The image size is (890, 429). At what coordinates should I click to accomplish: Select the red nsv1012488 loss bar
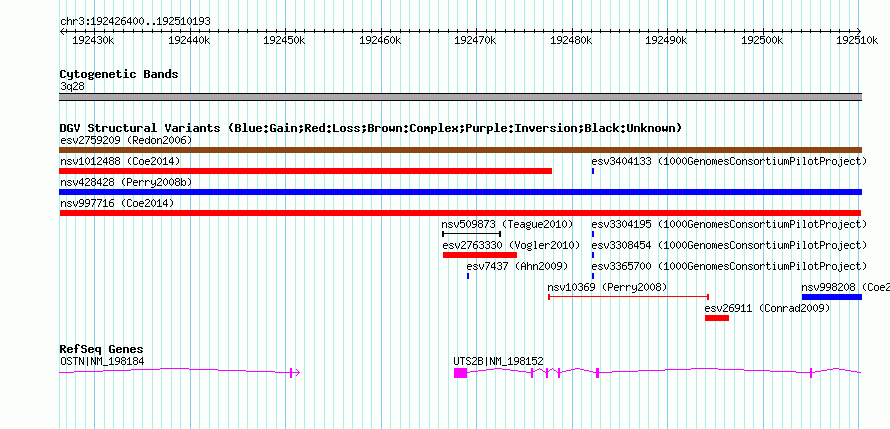305,171
